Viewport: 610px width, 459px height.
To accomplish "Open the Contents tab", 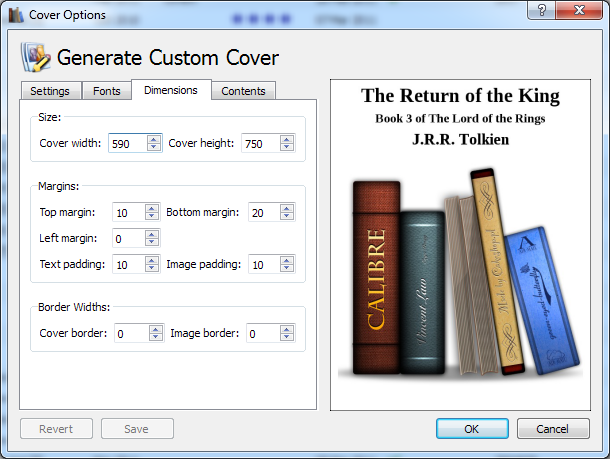I will [244, 91].
